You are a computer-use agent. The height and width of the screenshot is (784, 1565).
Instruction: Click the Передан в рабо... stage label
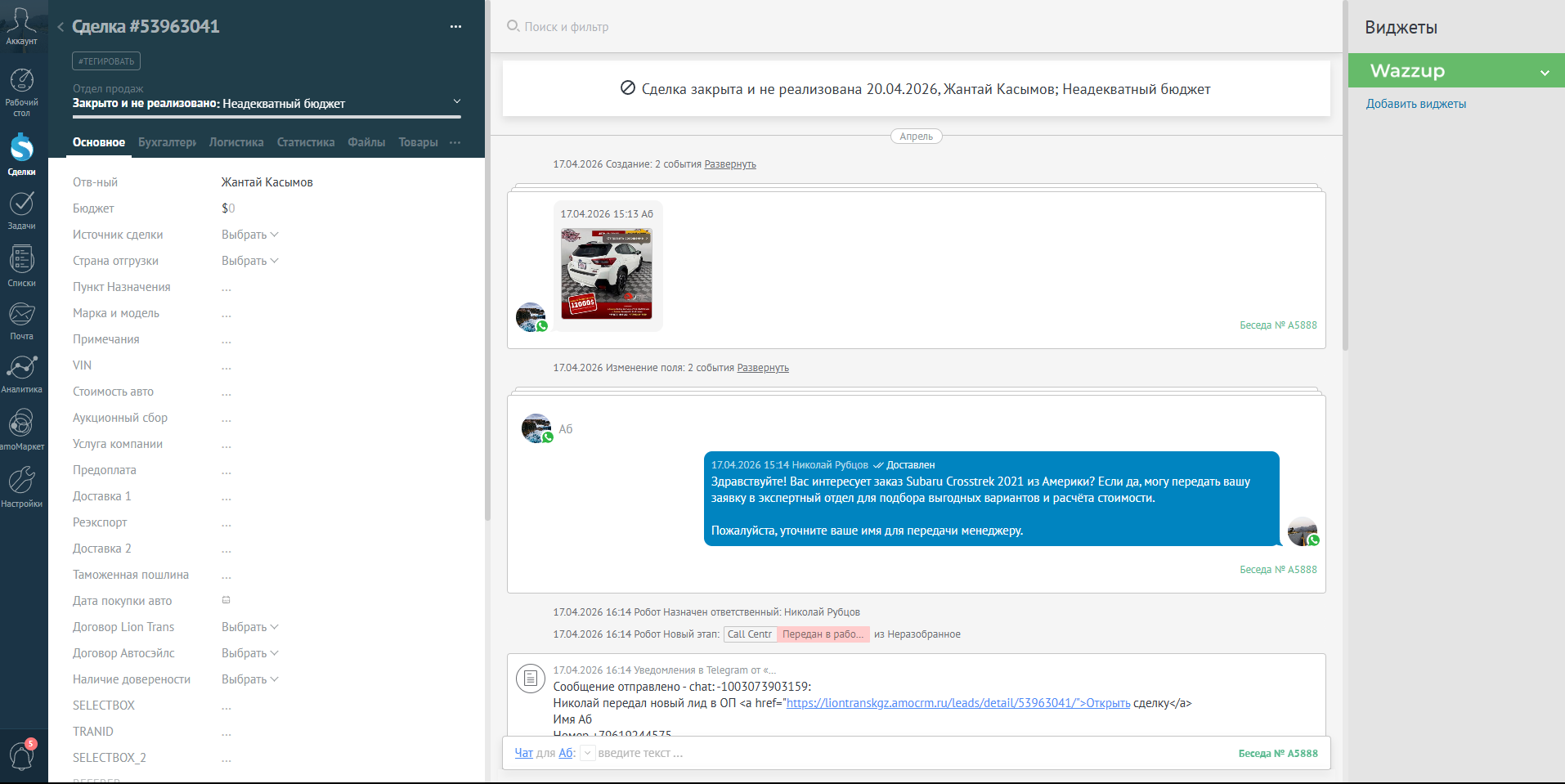coord(823,634)
